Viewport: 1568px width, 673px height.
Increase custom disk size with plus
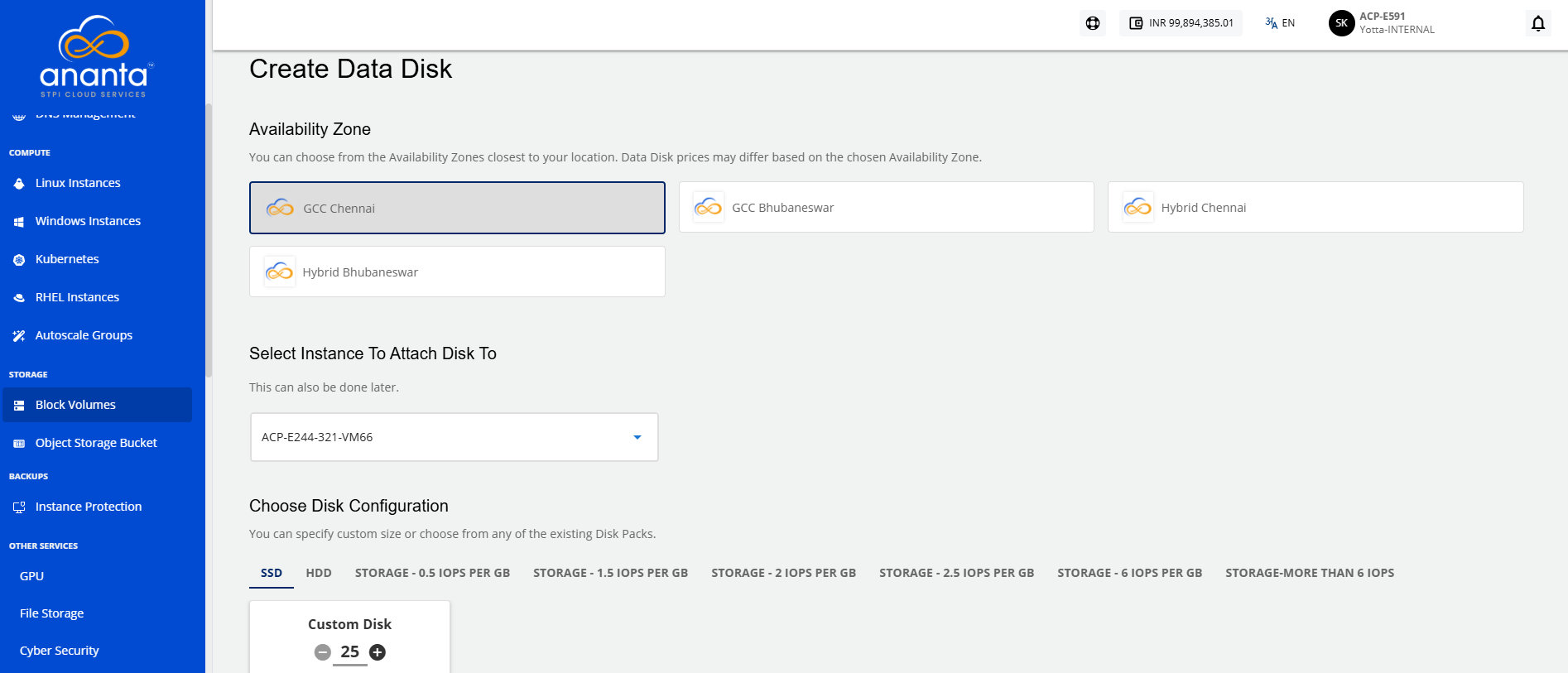[x=378, y=652]
